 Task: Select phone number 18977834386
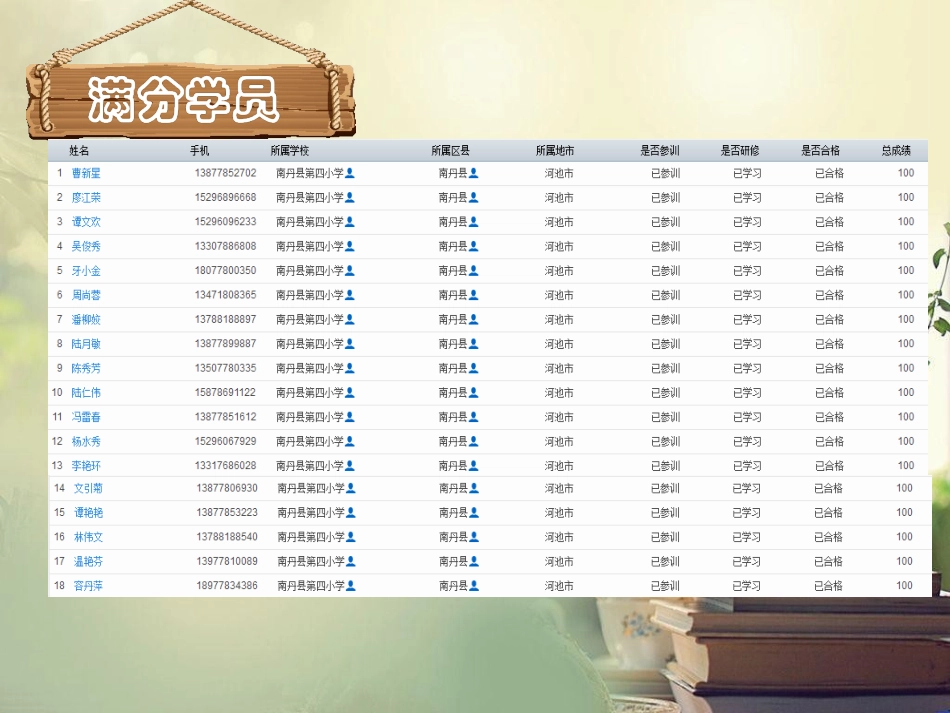[227, 586]
